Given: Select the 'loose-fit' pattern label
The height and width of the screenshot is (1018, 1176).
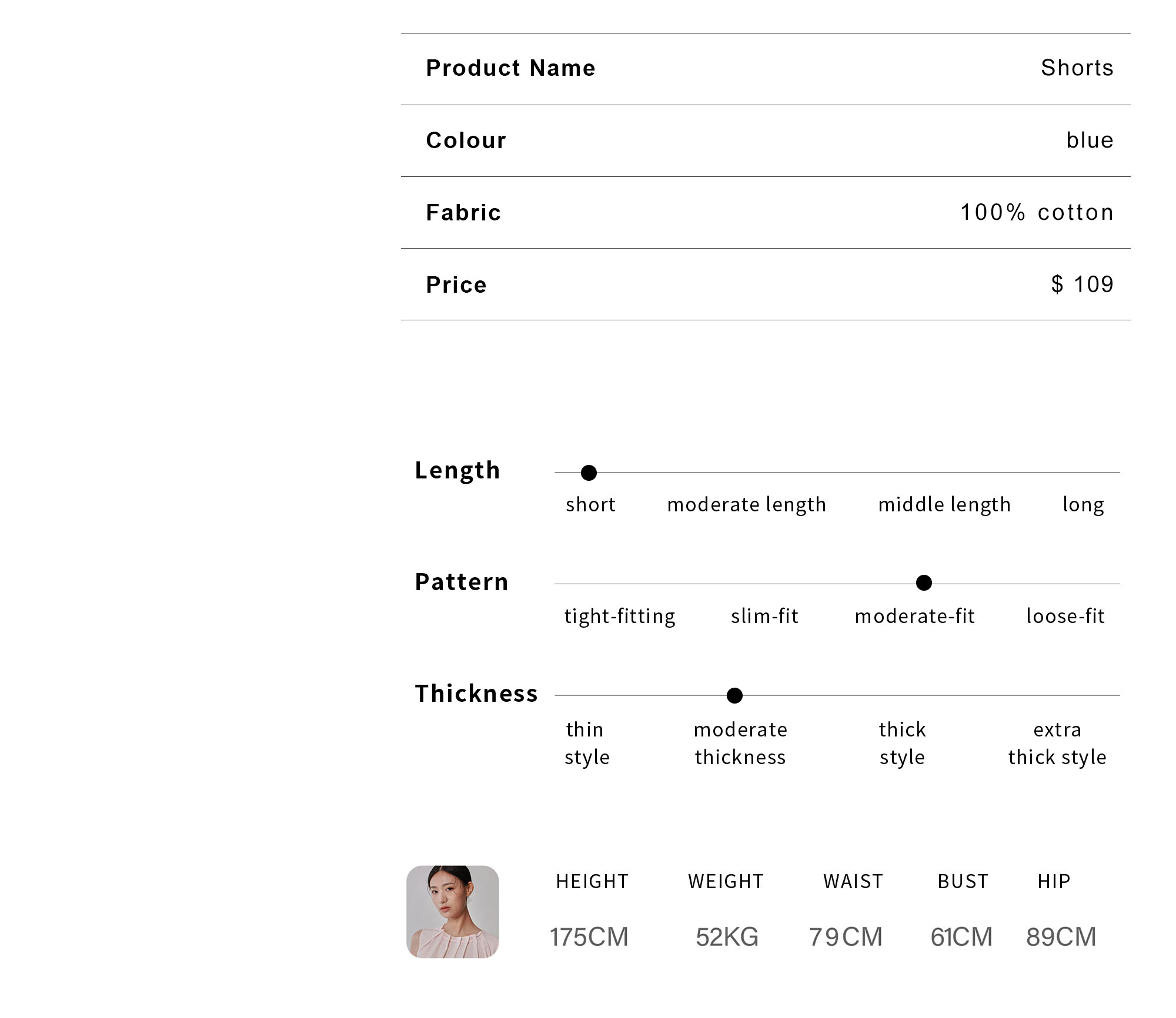Looking at the screenshot, I should [1065, 616].
